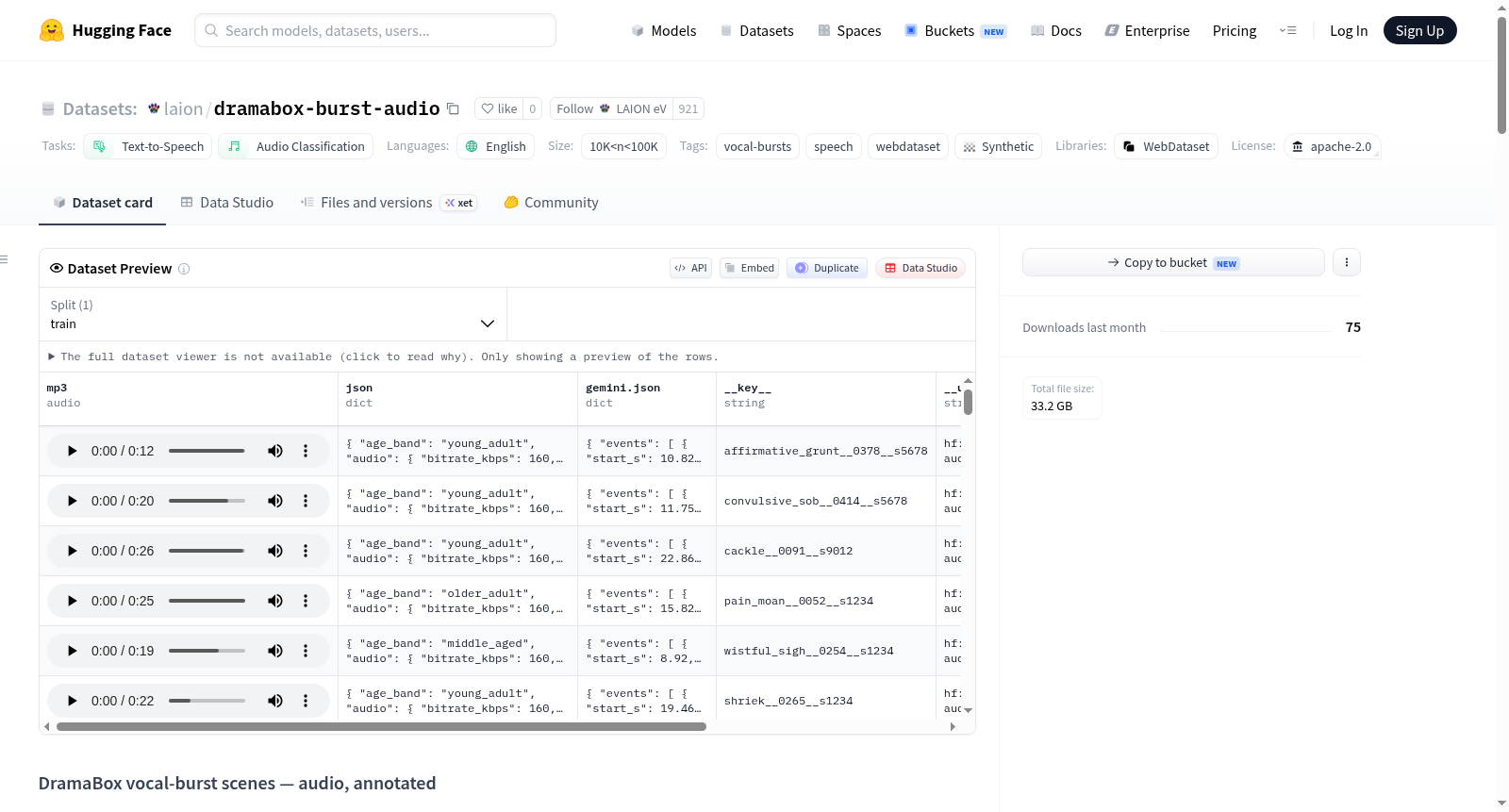
Task: Follow the LAION eV organization
Action: coord(611,108)
